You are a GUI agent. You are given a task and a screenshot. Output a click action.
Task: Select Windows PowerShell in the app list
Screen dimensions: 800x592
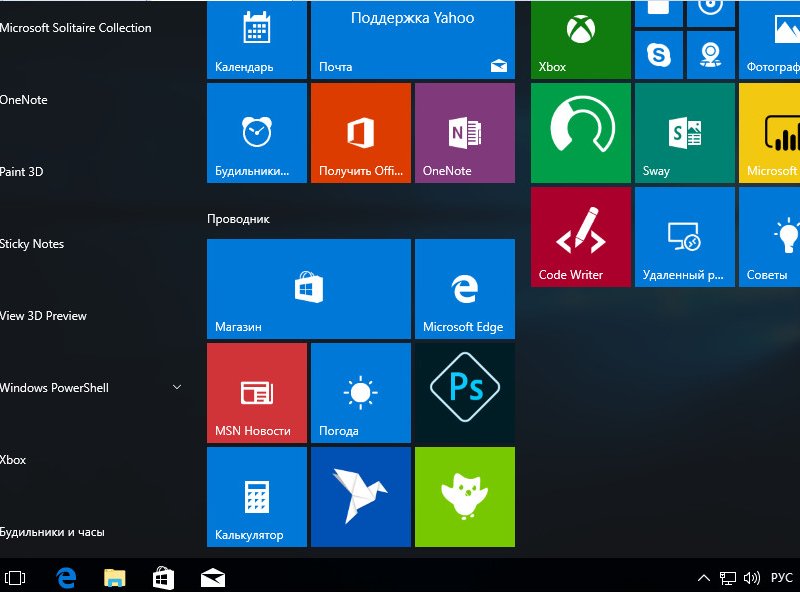click(x=54, y=388)
